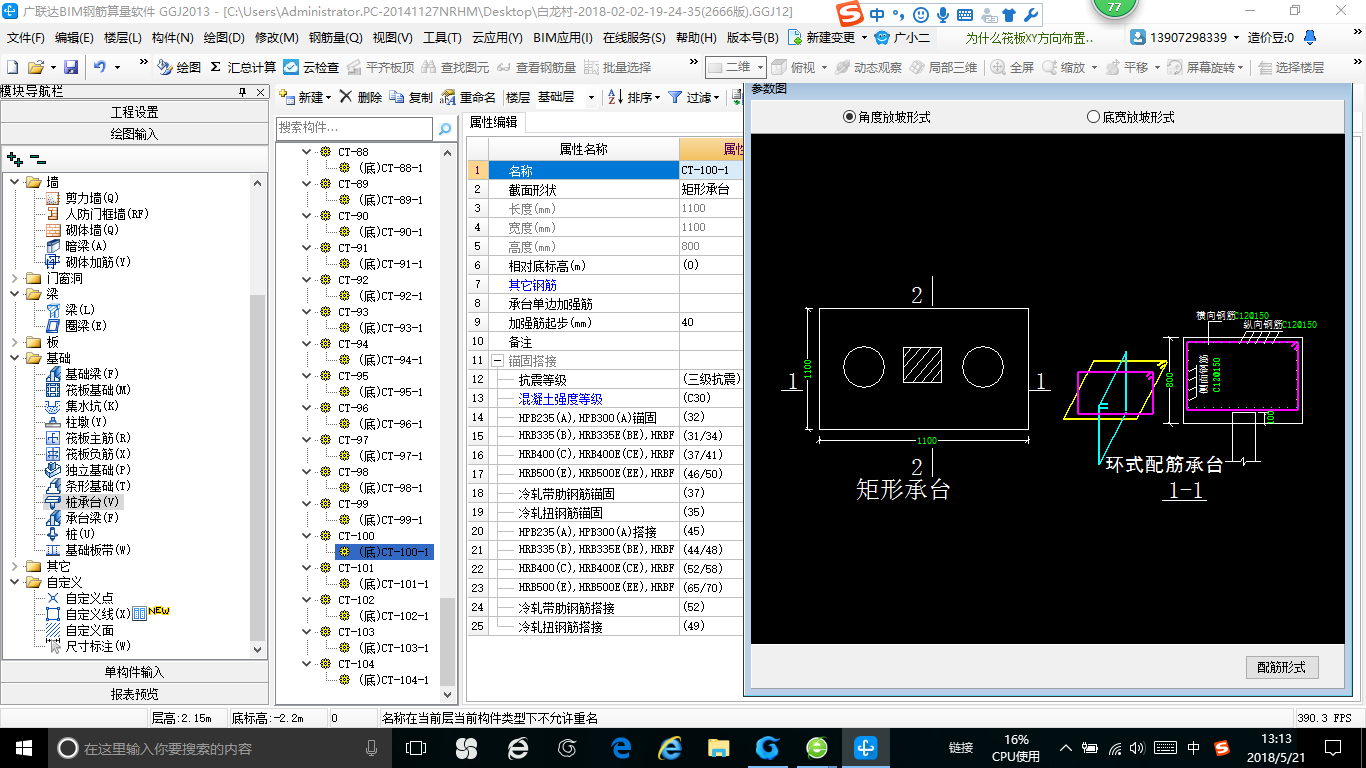Screen dimensions: 1366x768
Task: Click the 复制 copy component button
Action: point(411,97)
